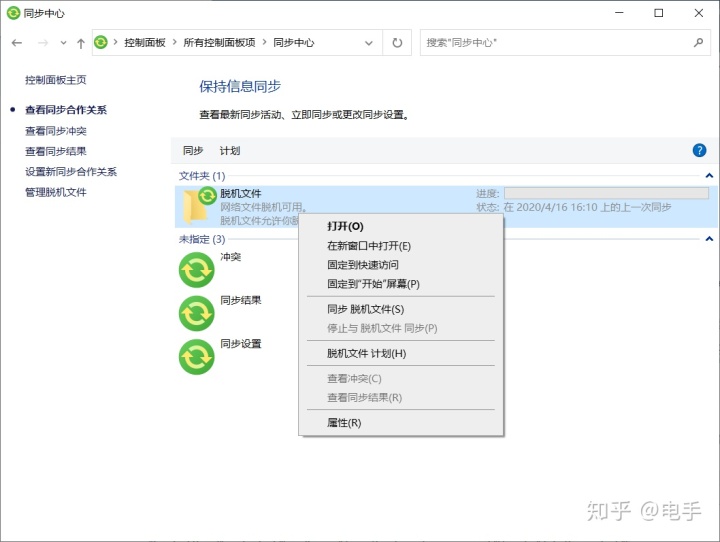Go back with the back arrow
The width and height of the screenshot is (720, 542).
(x=17, y=43)
